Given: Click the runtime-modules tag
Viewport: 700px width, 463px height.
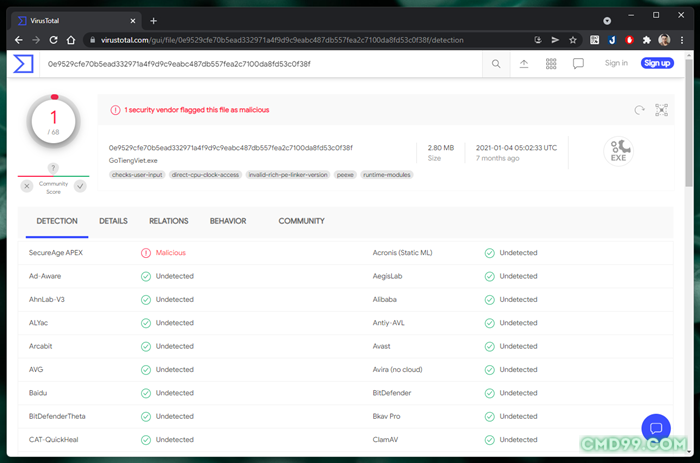Looking at the screenshot, I should 387,175.
